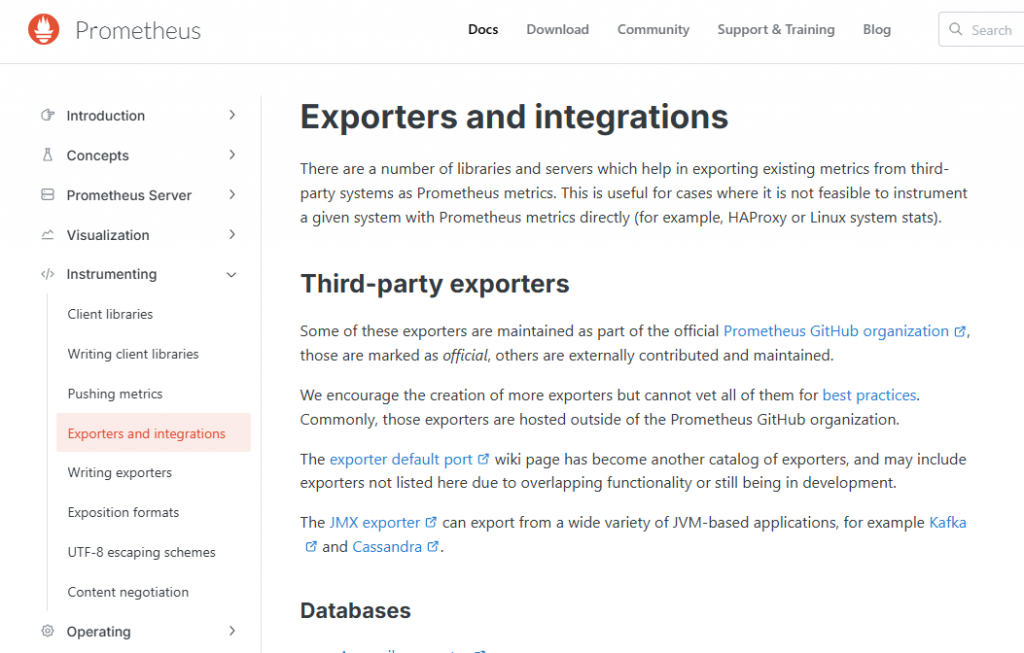Click the Prometheus torch logo icon

coord(44,30)
